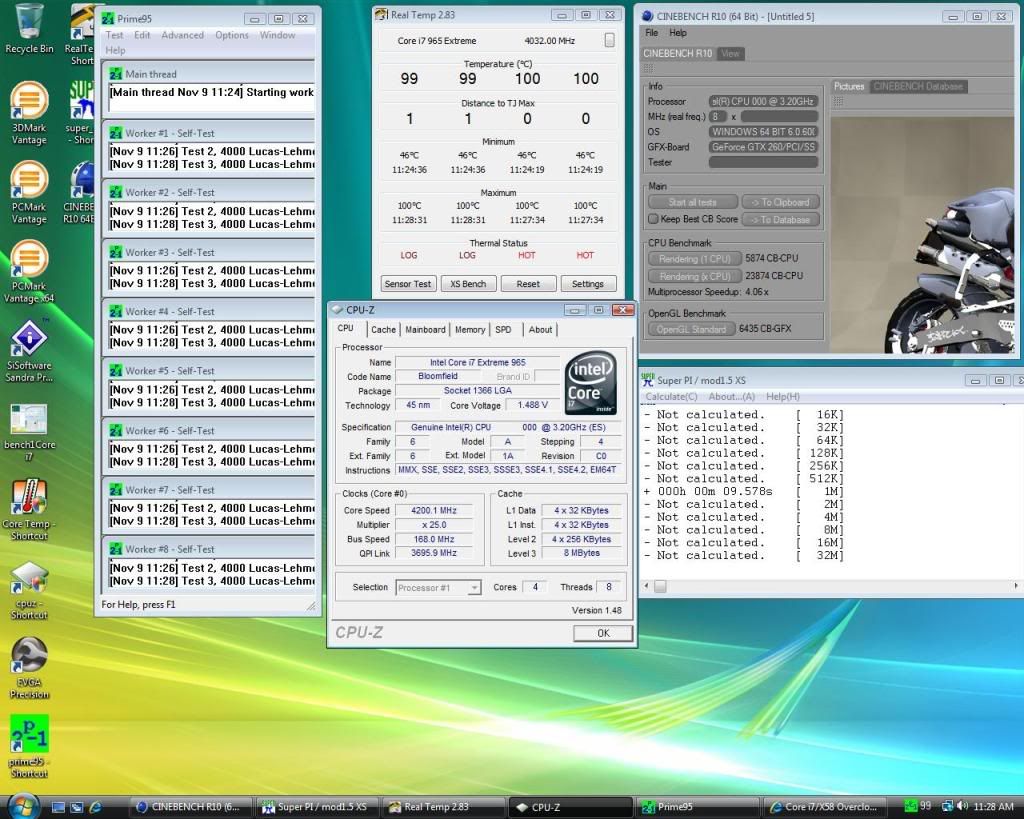Viewport: 1024px width, 819px height.
Task: Open the Calculate(C) menu in Super PI
Action: (x=671, y=396)
